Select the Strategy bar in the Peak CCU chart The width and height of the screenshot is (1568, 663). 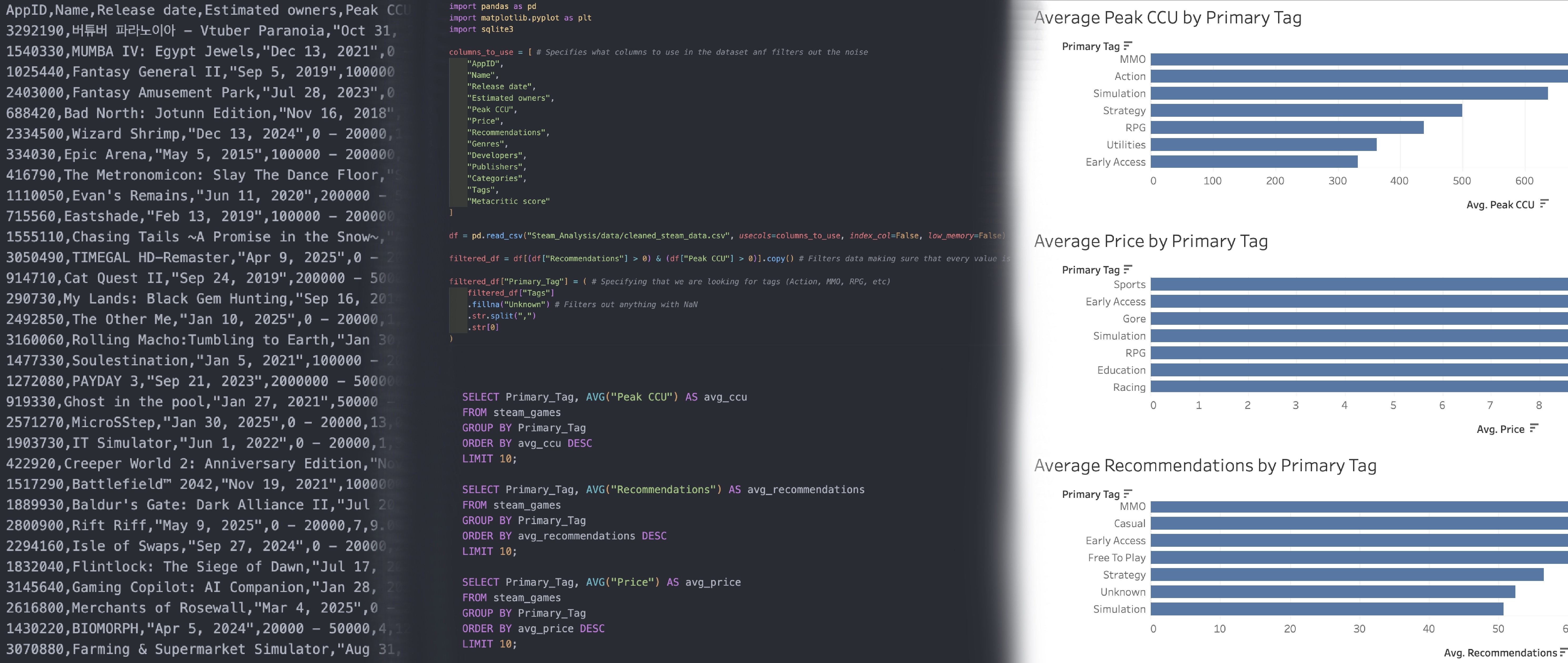pos(1306,111)
